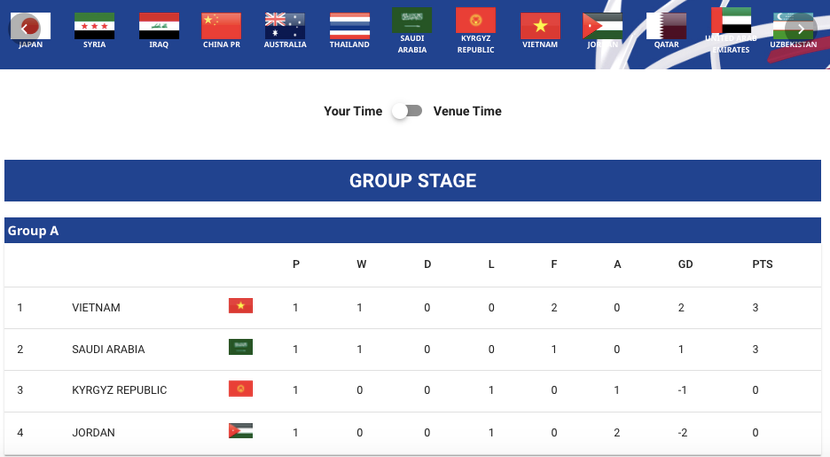Click the Vietnam row in Group A
830x457 pixels.
click(96, 308)
